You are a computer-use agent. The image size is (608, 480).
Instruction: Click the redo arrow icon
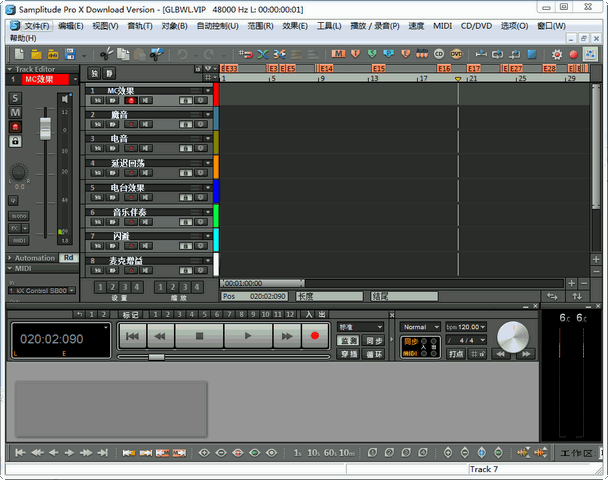209,54
